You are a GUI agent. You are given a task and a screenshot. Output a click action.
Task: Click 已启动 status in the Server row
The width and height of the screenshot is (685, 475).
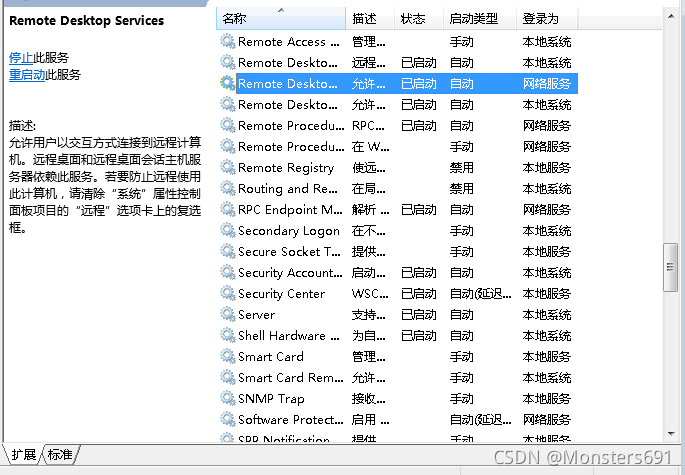pos(419,315)
